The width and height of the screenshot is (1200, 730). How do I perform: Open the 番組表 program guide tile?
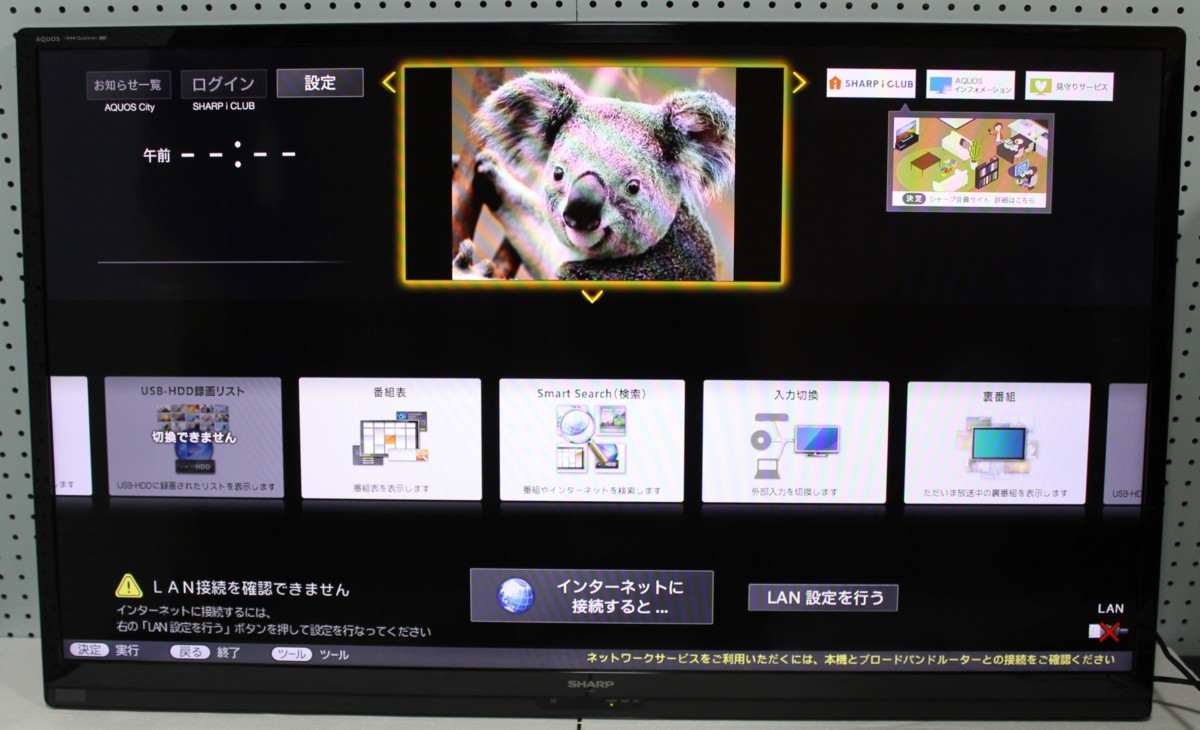coord(390,438)
